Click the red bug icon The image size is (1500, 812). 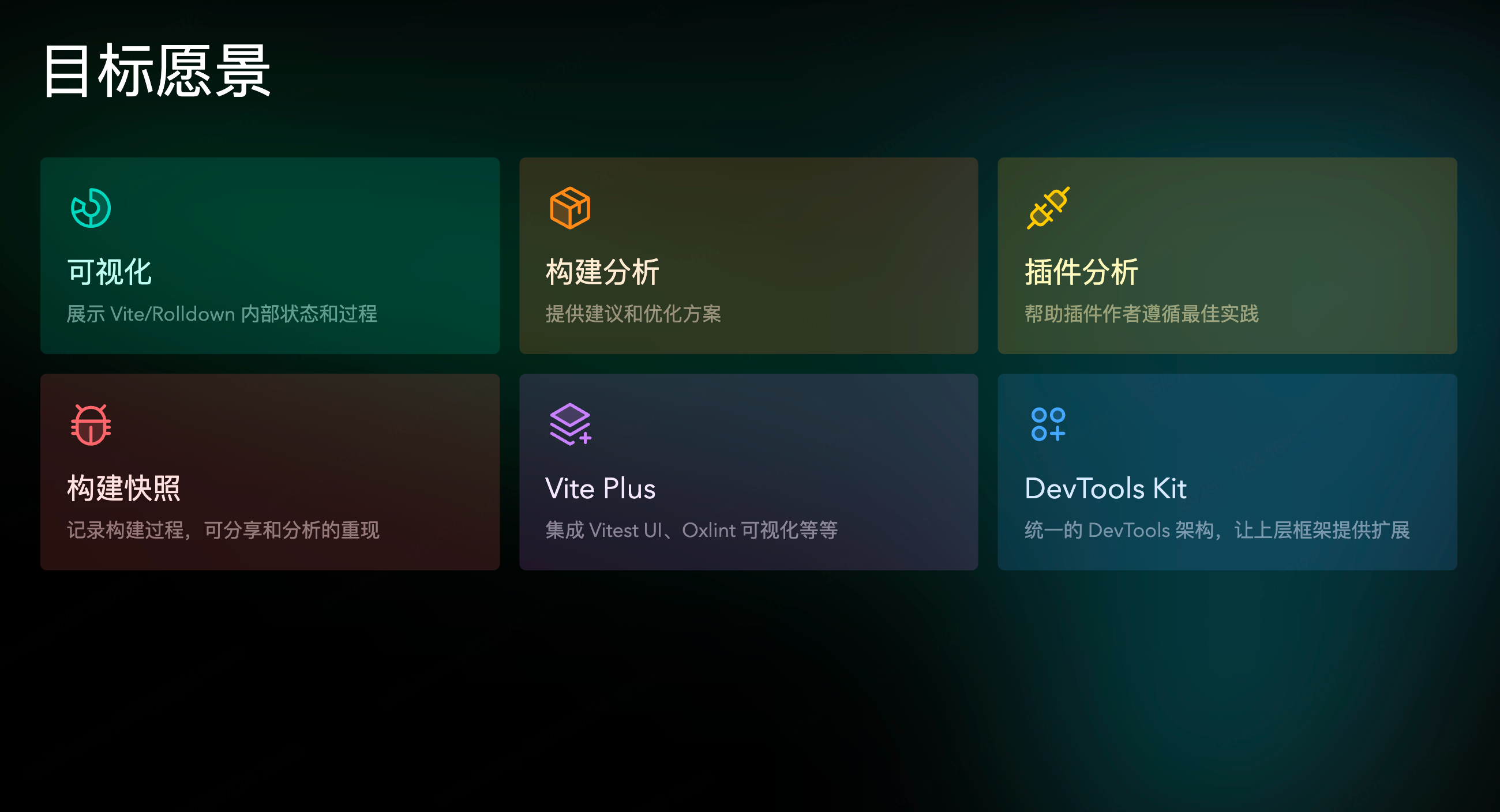[91, 424]
